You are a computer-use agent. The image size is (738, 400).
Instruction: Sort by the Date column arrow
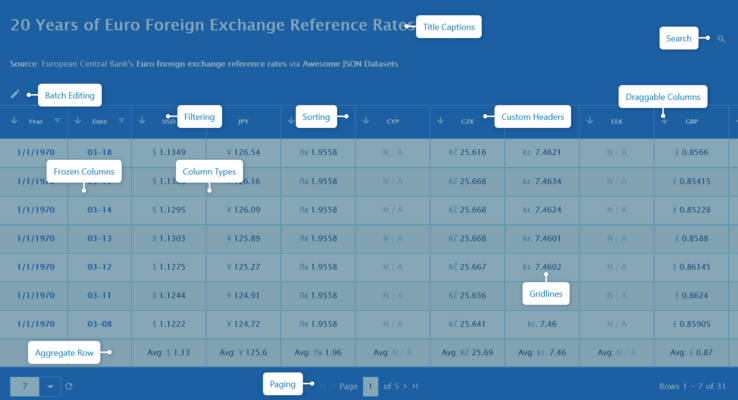[78, 121]
